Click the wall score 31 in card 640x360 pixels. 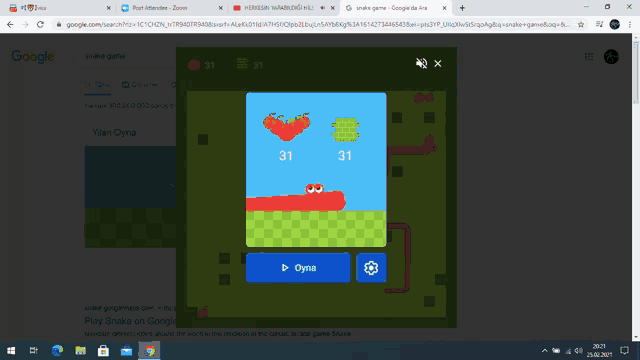pos(345,156)
